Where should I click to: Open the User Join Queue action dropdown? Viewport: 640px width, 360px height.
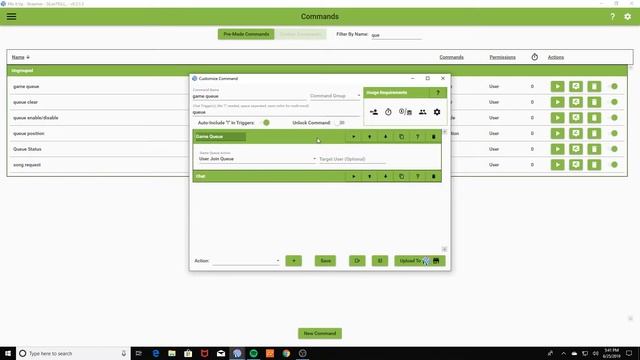pos(257,158)
